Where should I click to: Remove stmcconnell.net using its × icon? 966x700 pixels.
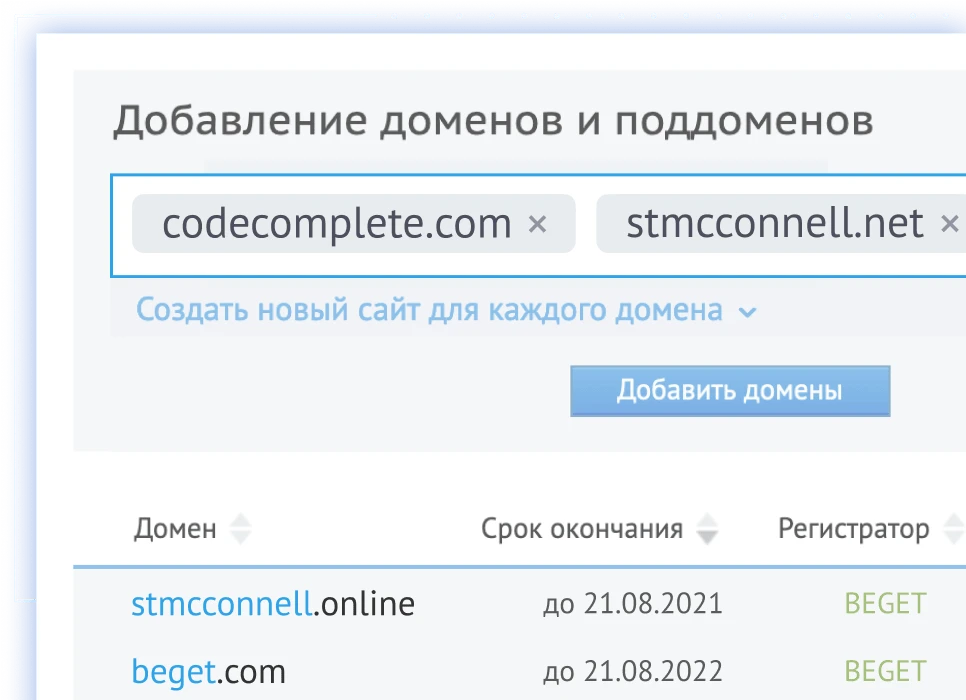pyautogui.click(x=948, y=223)
